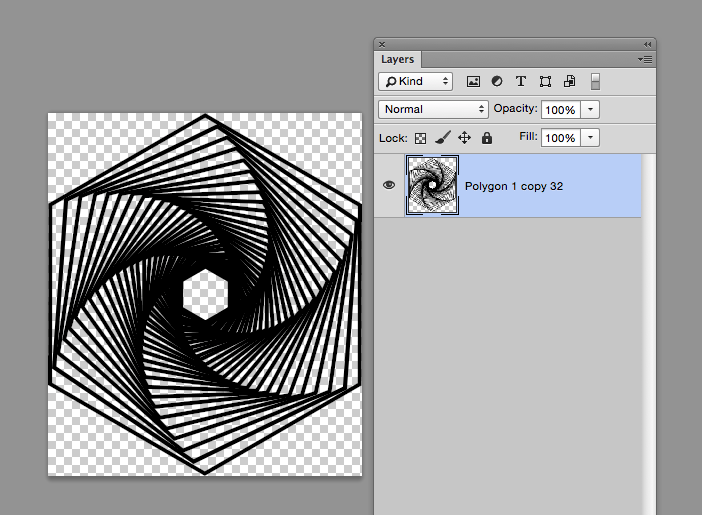Image resolution: width=702 pixels, height=515 pixels.
Task: Lock all padlock icon
Action: pos(487,138)
